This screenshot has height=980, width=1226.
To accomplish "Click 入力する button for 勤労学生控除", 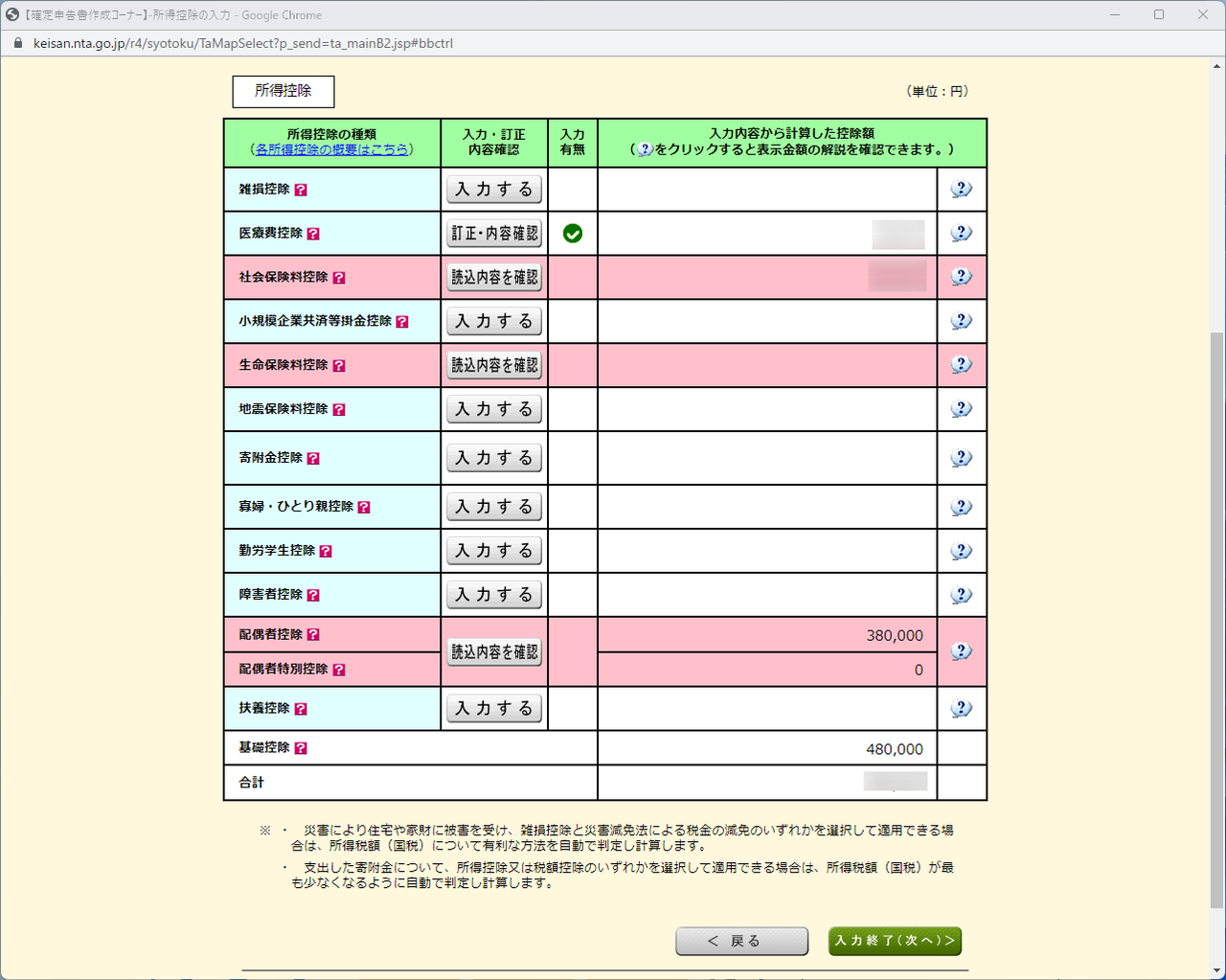I will tap(494, 552).
